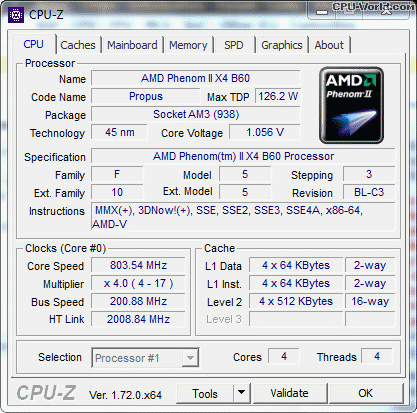The image size is (417, 413).
Task: Click the Technology value 45 nm
Action: [119, 132]
